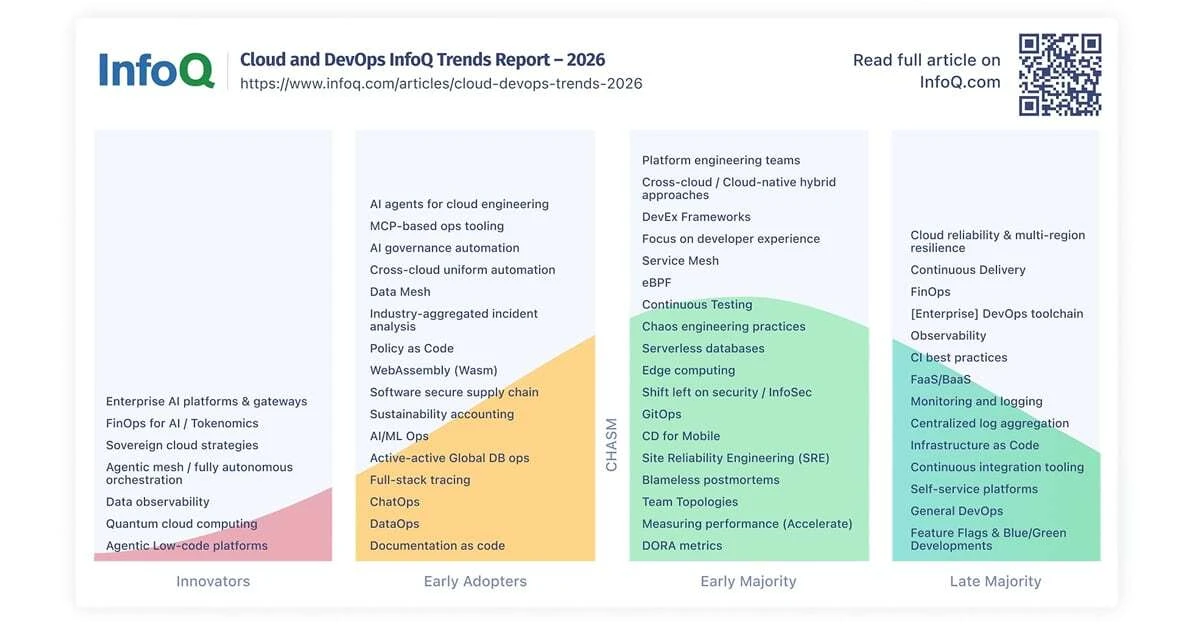The image size is (1200, 630).
Task: Click 'Data observability' item
Action: click(158, 502)
